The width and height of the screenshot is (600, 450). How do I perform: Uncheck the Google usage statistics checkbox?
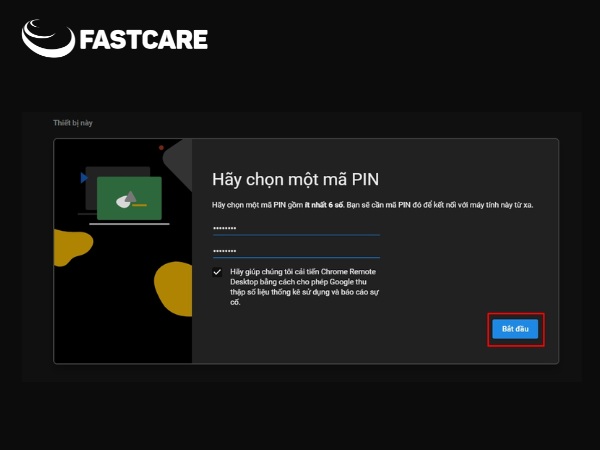coord(217,272)
